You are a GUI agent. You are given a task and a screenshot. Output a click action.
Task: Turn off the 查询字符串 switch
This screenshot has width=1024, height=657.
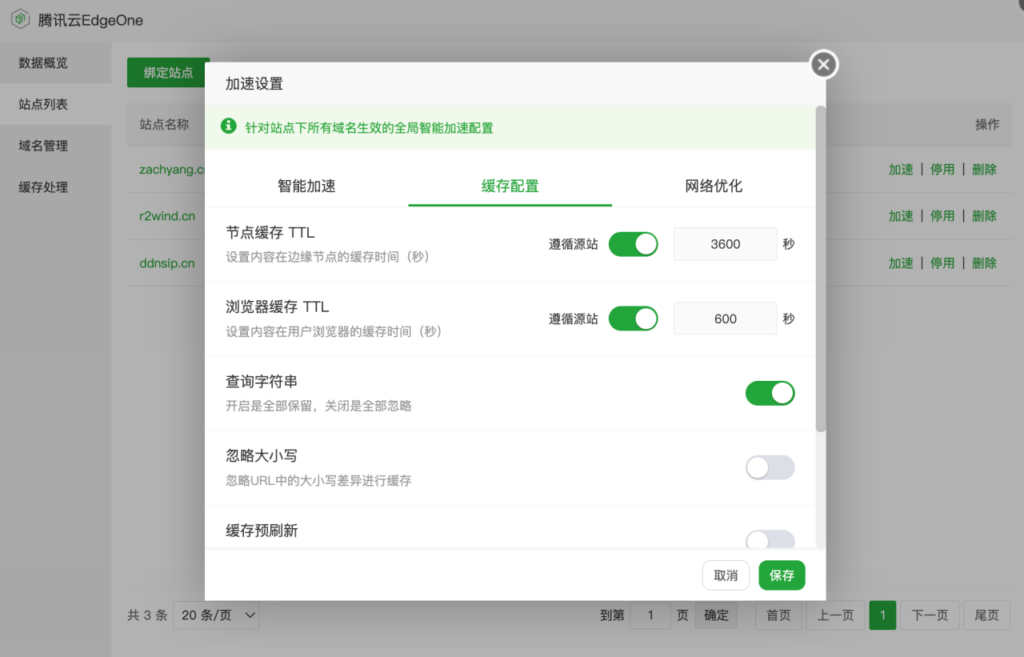tap(770, 393)
